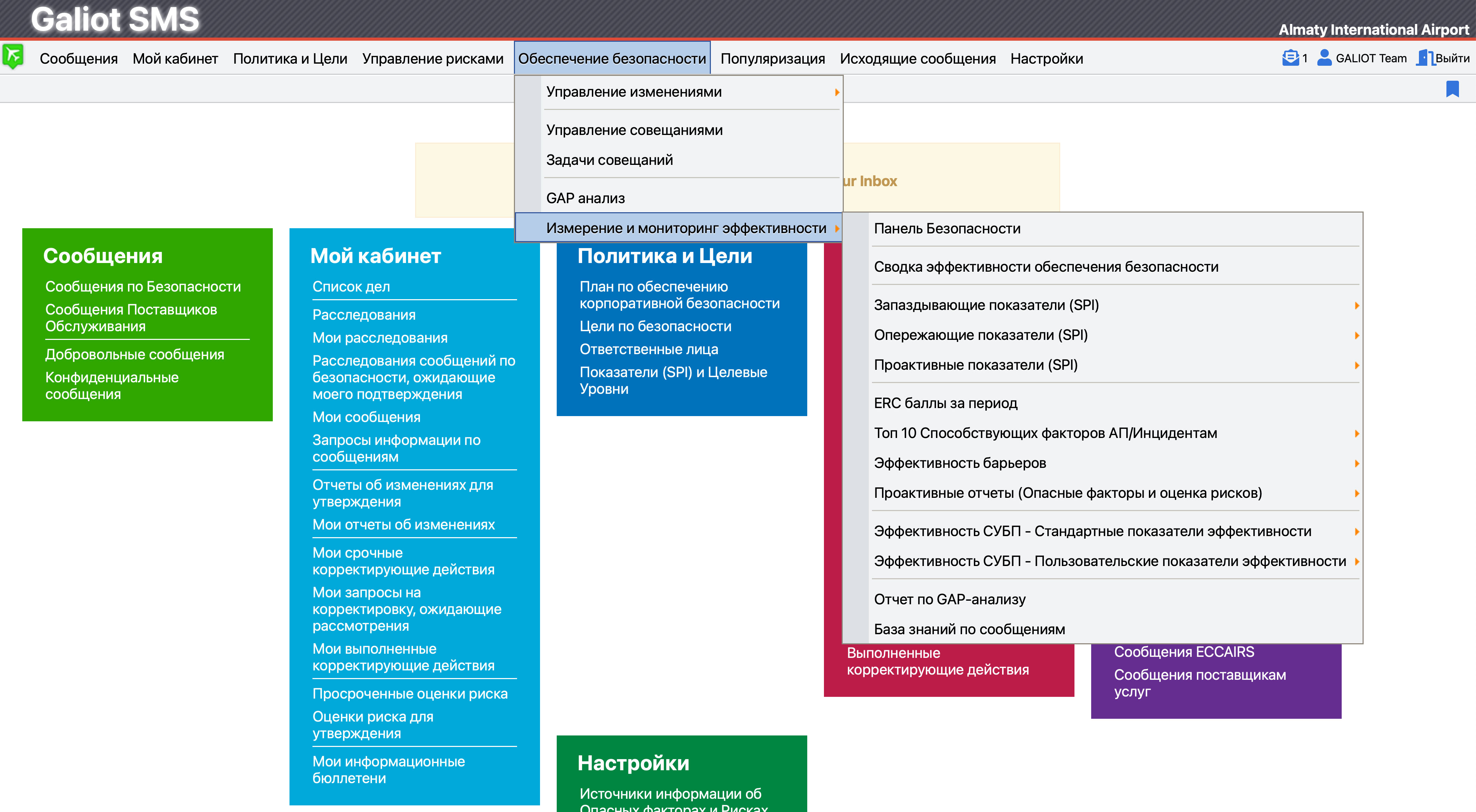Expand Проактивные отчеты submenu arrow
This screenshot has height=812, width=1476.
1356,493
